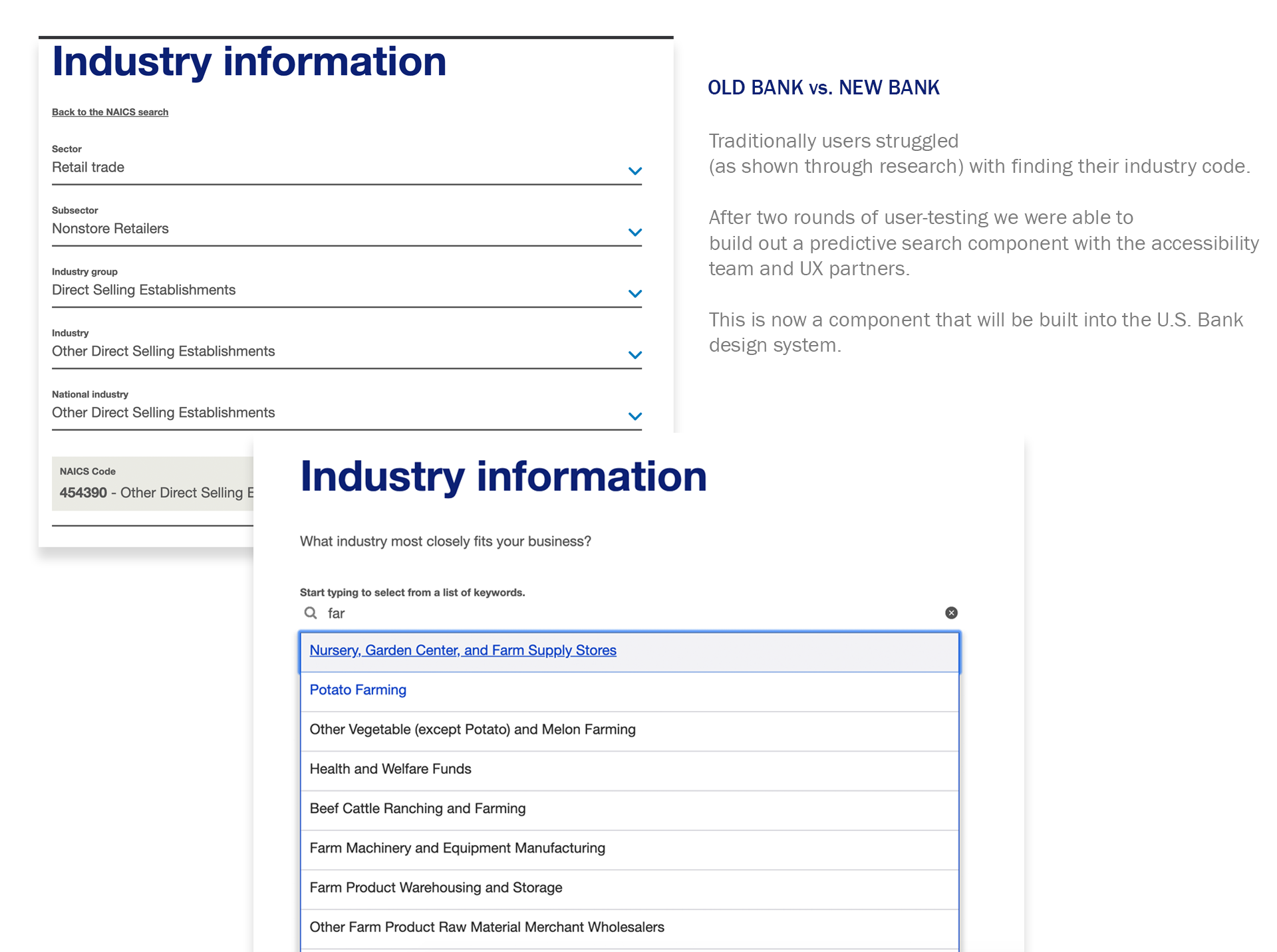Open the Subsector dropdown chevron
Image resolution: width=1277 pixels, height=952 pixels.
pyautogui.click(x=635, y=232)
